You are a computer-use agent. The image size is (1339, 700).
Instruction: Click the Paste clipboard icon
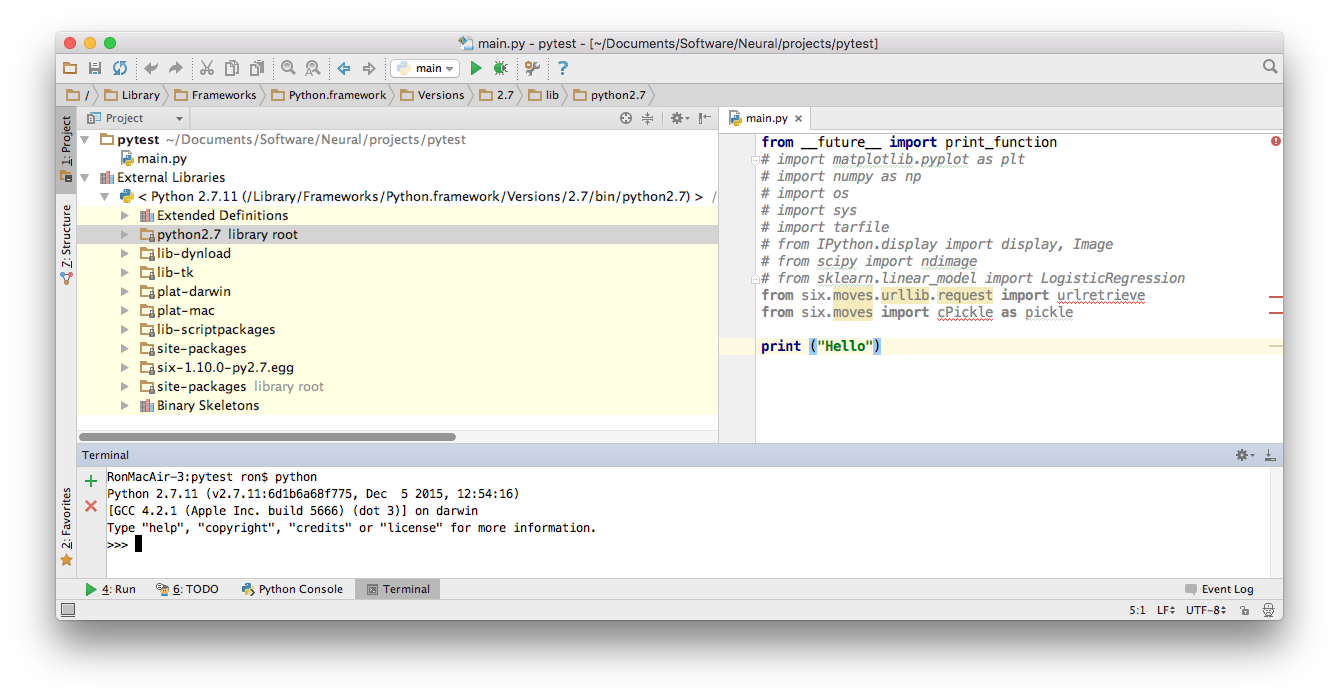tap(257, 68)
